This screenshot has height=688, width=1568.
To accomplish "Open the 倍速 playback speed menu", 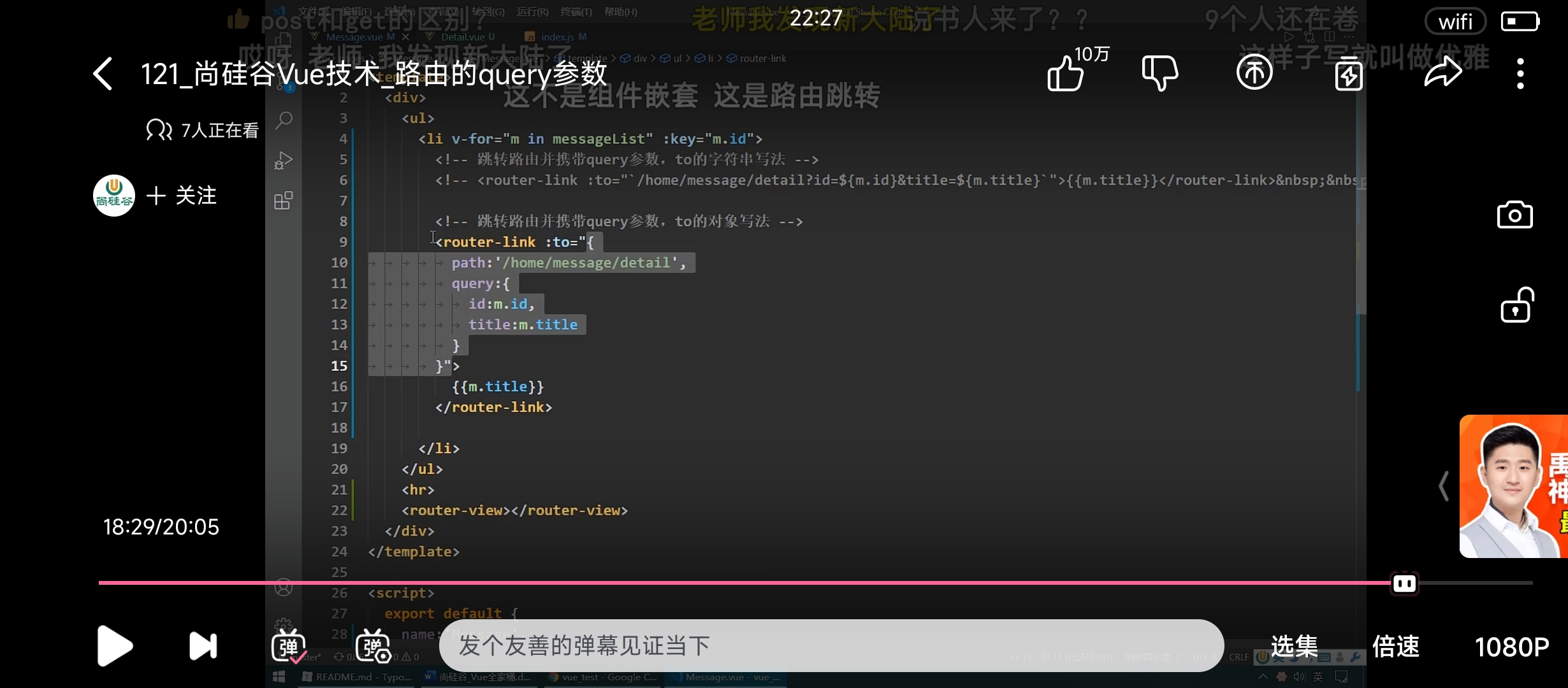I will tap(1396, 647).
